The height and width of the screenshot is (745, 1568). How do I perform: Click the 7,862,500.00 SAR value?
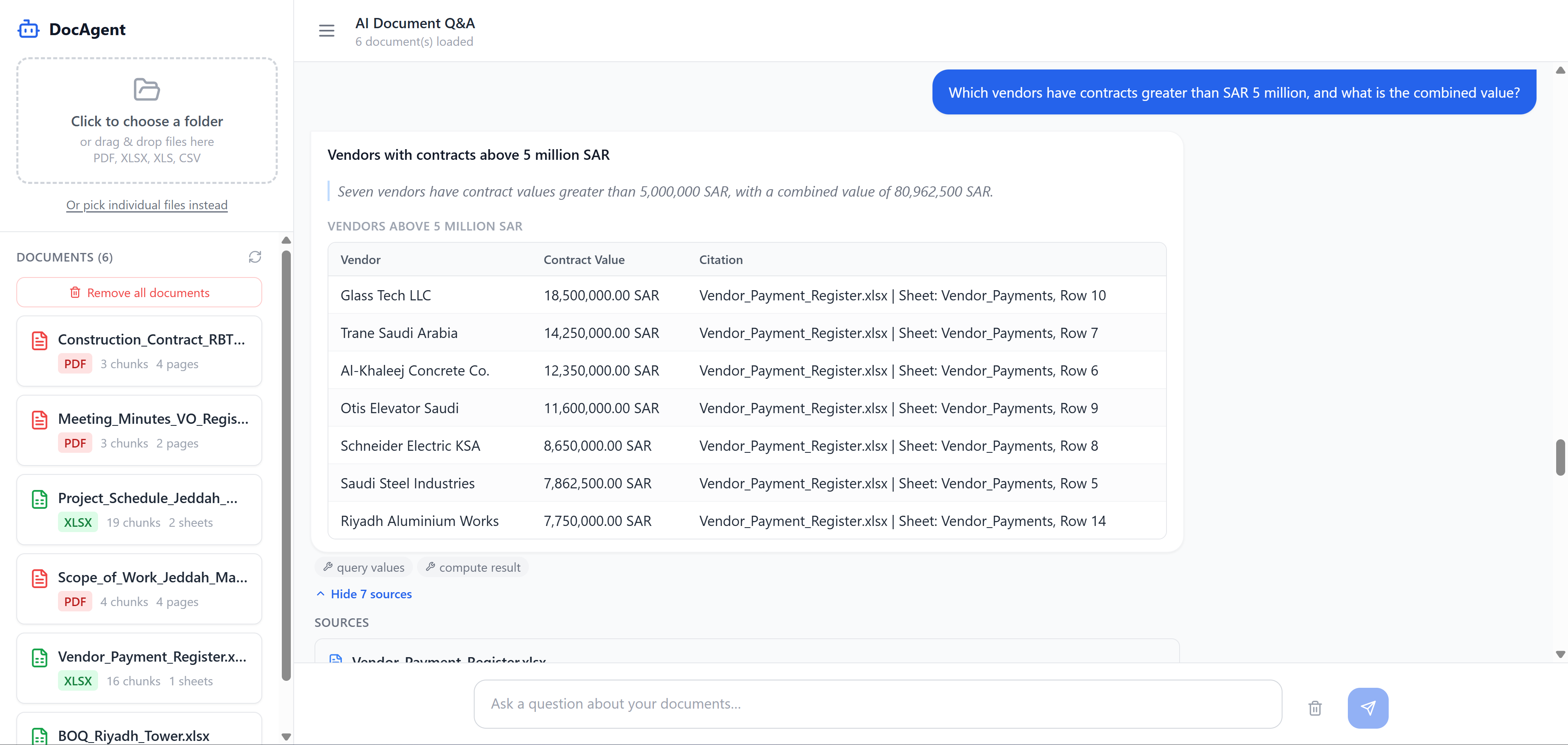(x=597, y=483)
